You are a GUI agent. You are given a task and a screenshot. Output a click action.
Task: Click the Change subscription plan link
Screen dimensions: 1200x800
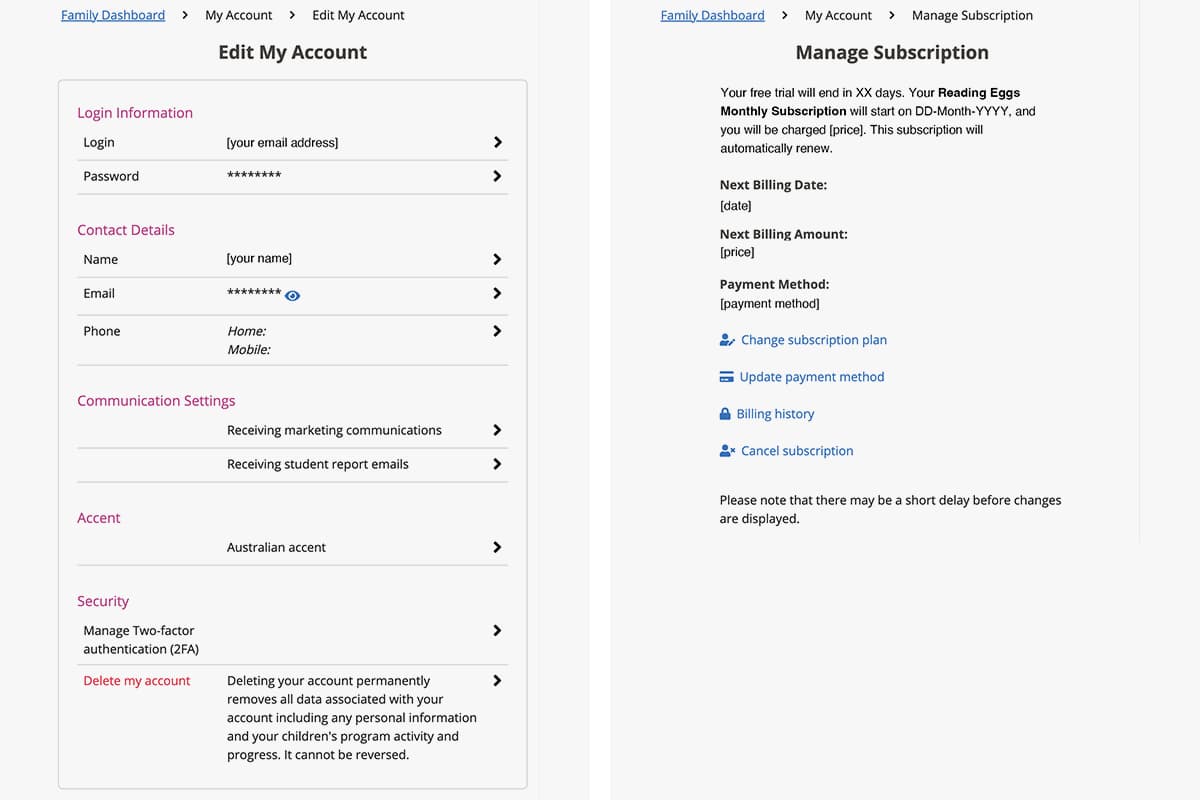coord(812,340)
